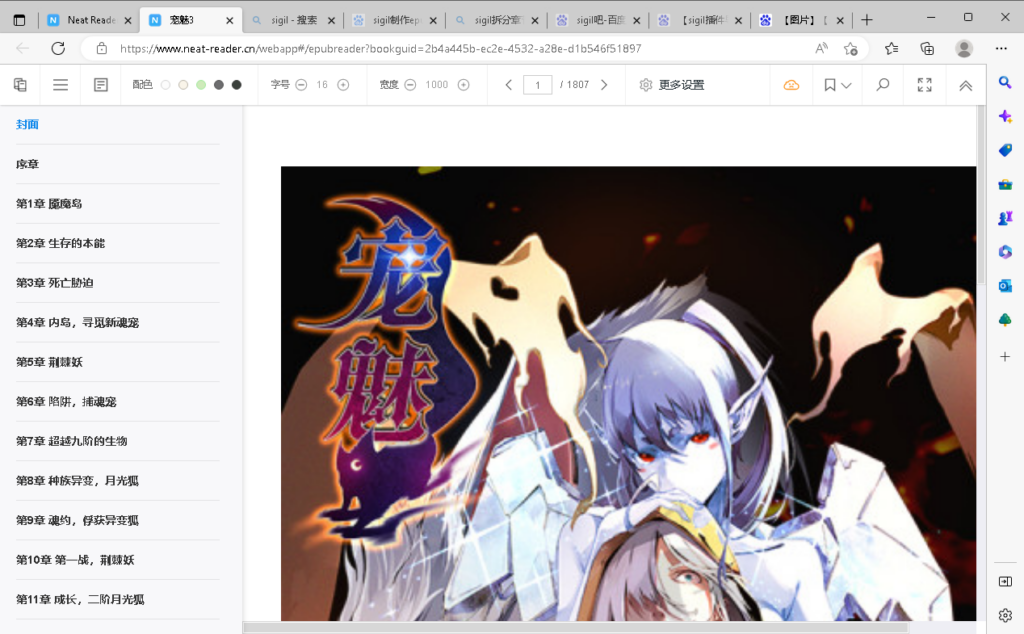Increase the font size
Screen dimensions: 1024x634
point(343,85)
